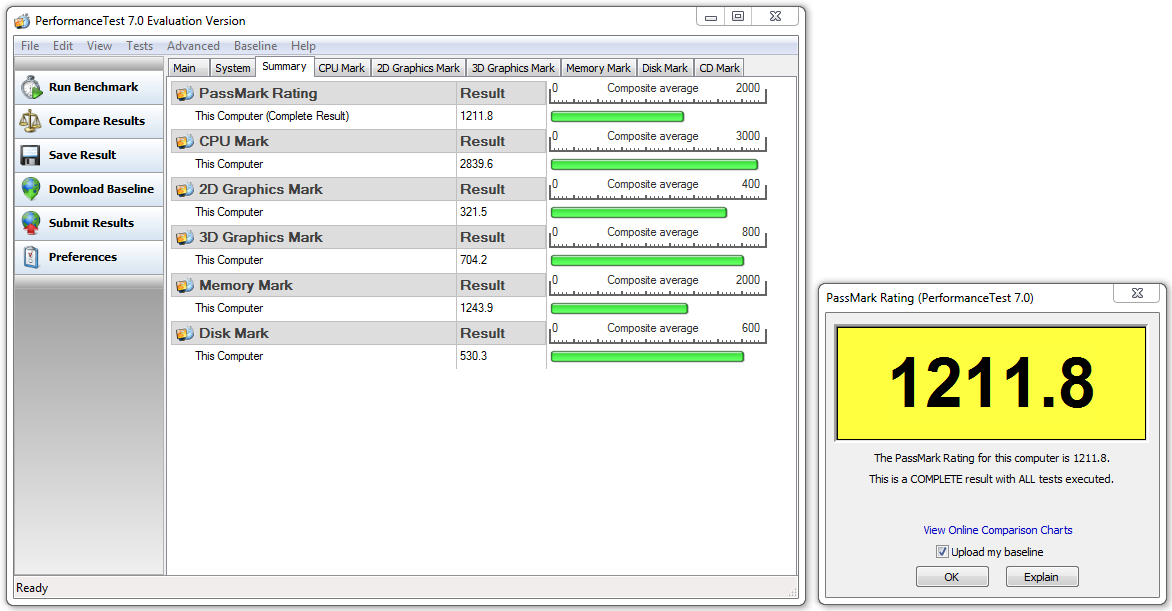1172x611 pixels.
Task: Click the PassMark Rating green result bar
Action: [617, 117]
